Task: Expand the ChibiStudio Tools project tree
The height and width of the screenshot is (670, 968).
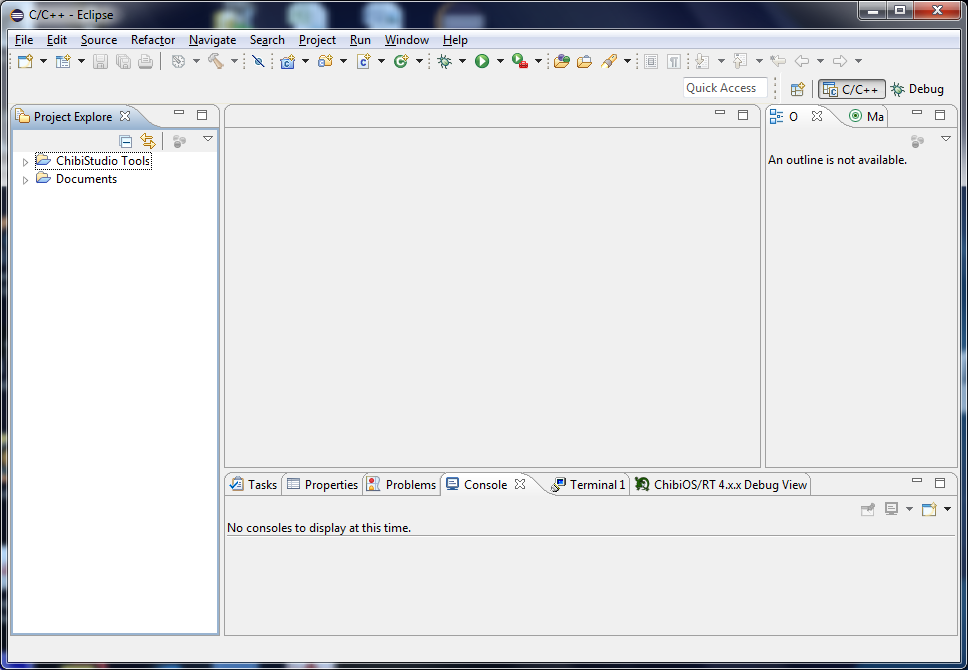Action: tap(26, 162)
